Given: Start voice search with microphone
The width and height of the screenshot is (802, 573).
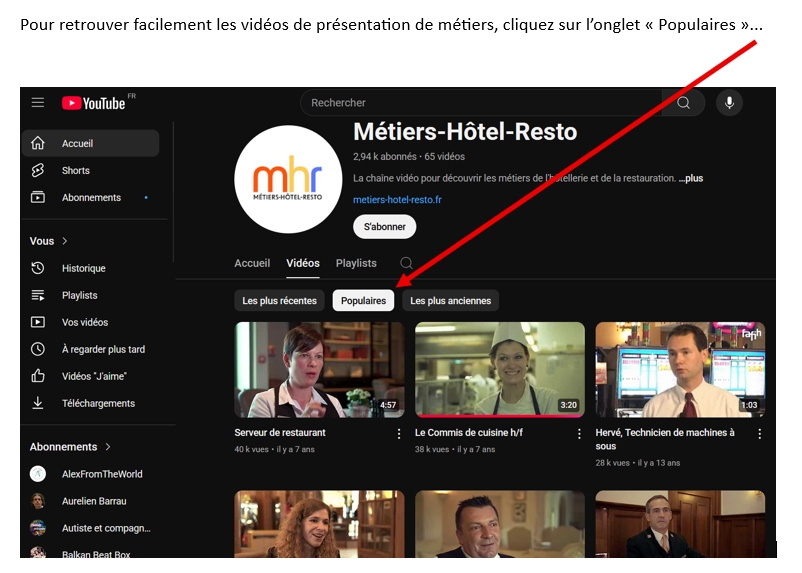Looking at the screenshot, I should (x=729, y=103).
